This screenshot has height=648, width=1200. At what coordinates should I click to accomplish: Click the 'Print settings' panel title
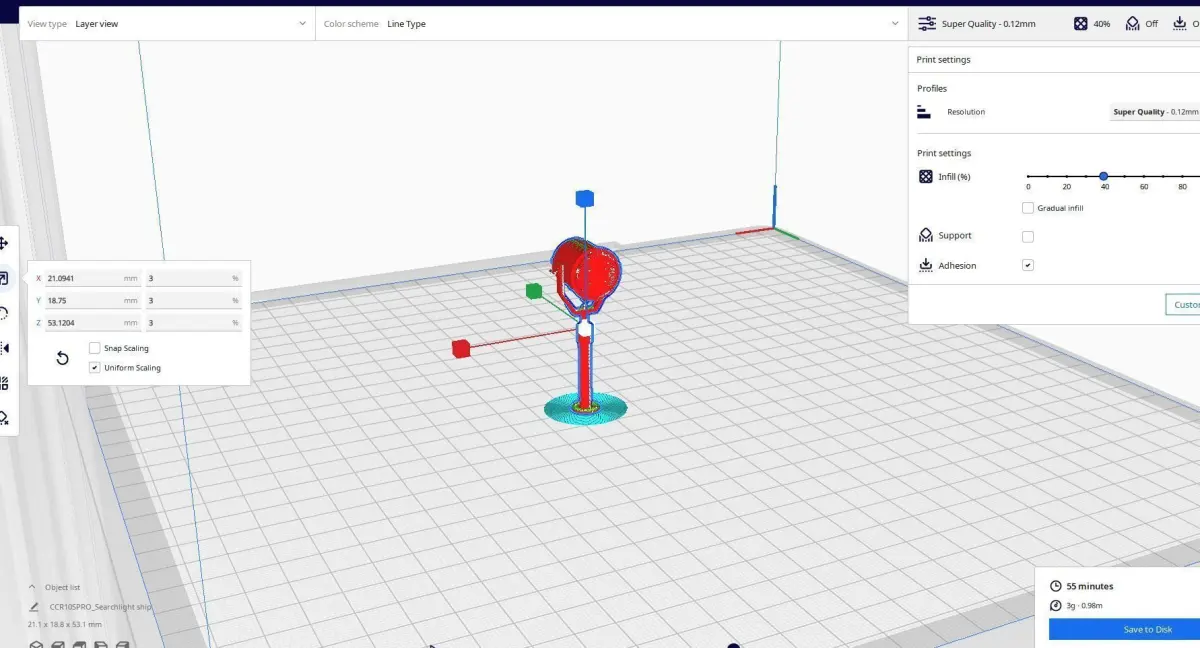(943, 60)
